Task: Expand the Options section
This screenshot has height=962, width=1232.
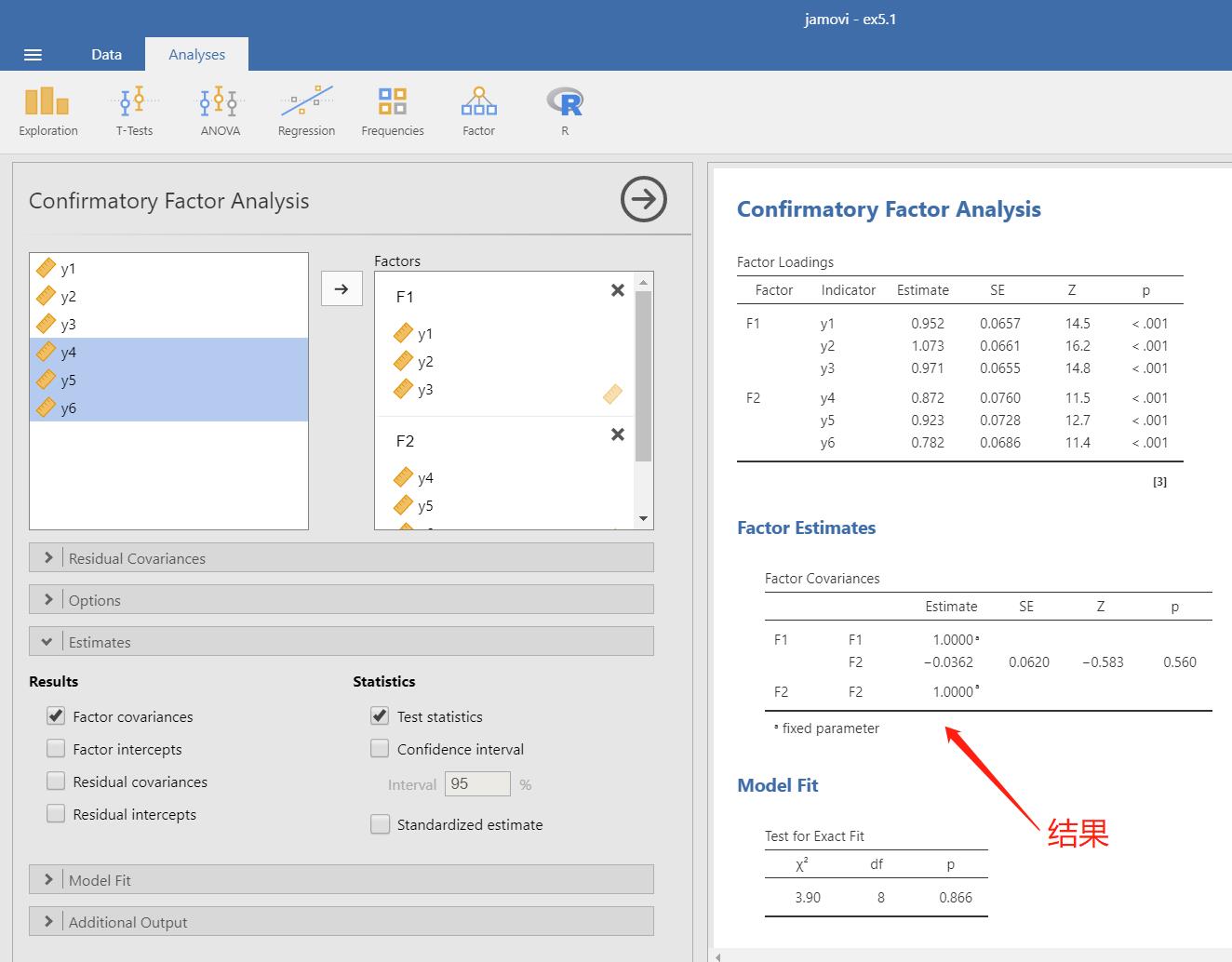Action: 341,600
